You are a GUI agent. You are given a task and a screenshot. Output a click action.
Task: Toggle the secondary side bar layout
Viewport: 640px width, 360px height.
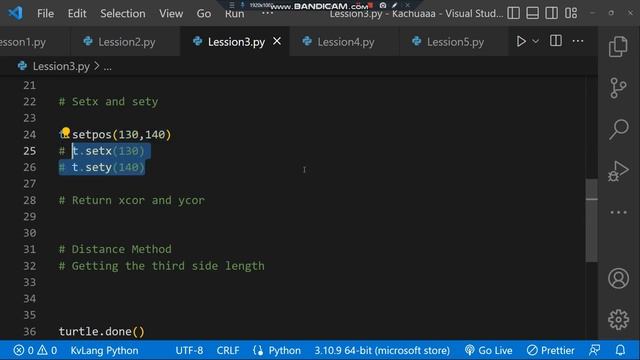(x=551, y=13)
